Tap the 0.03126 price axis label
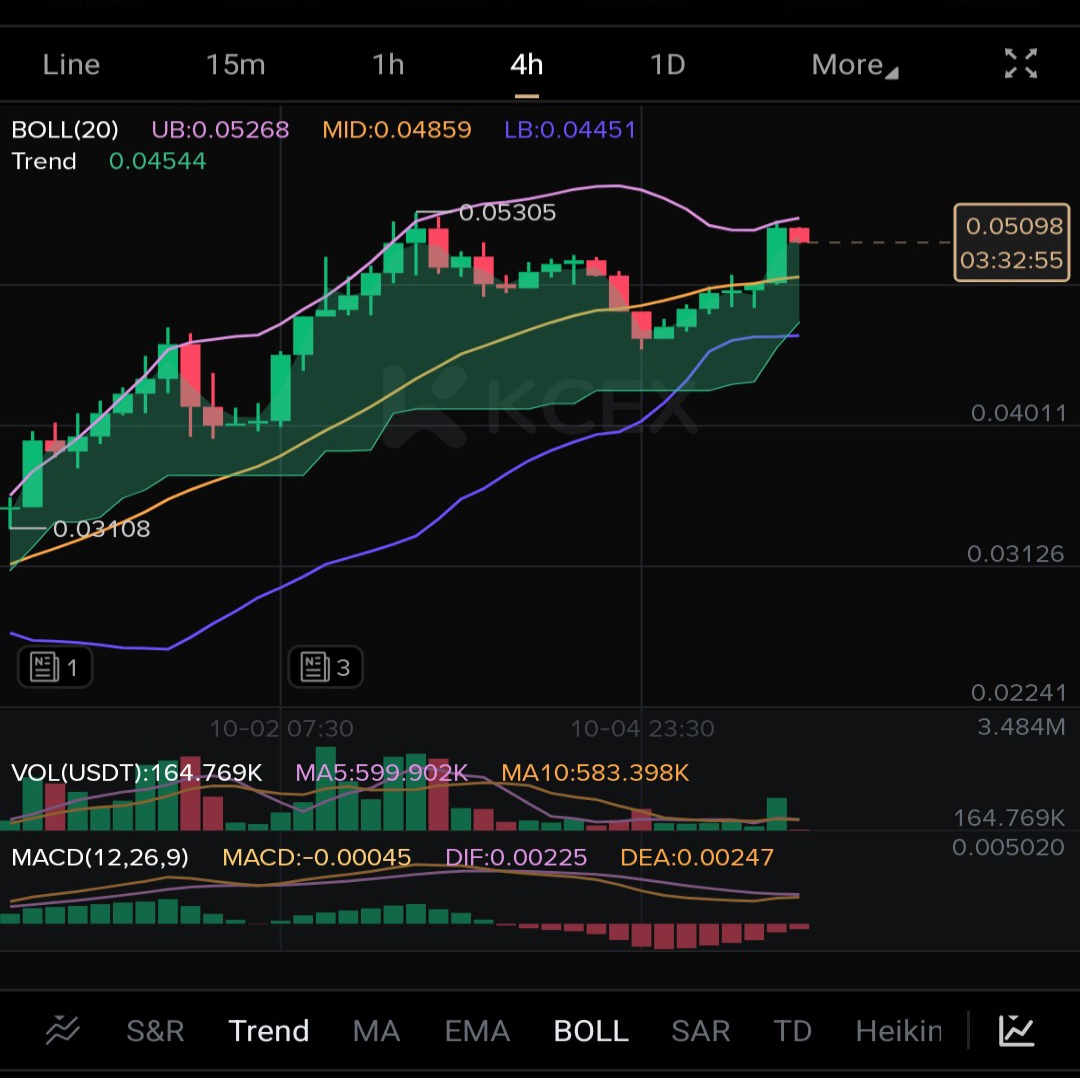1080x1078 pixels. coord(1016,554)
